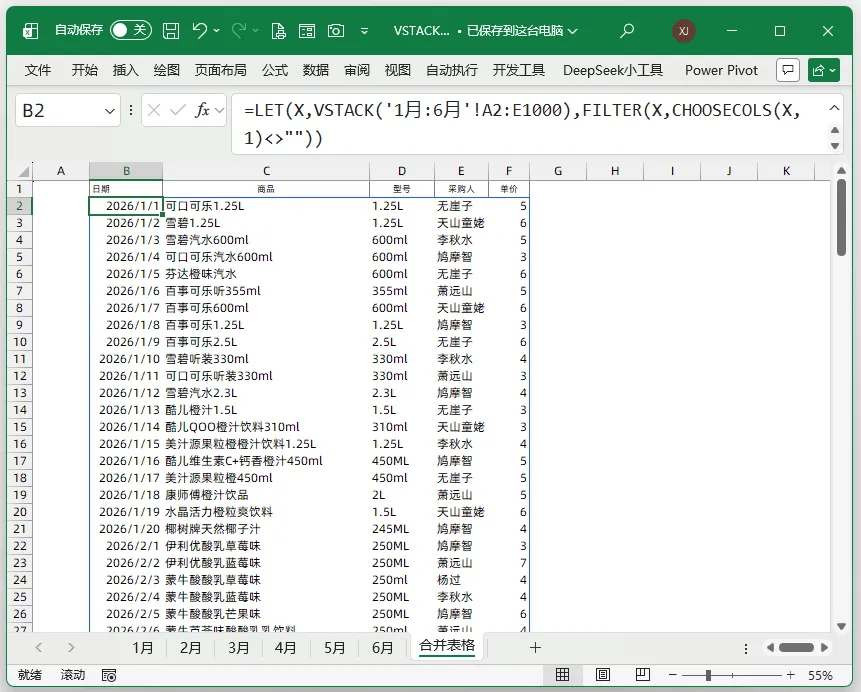Open the 绘图 ribbon tab
Screen dimensions: 861x692
(166, 70)
